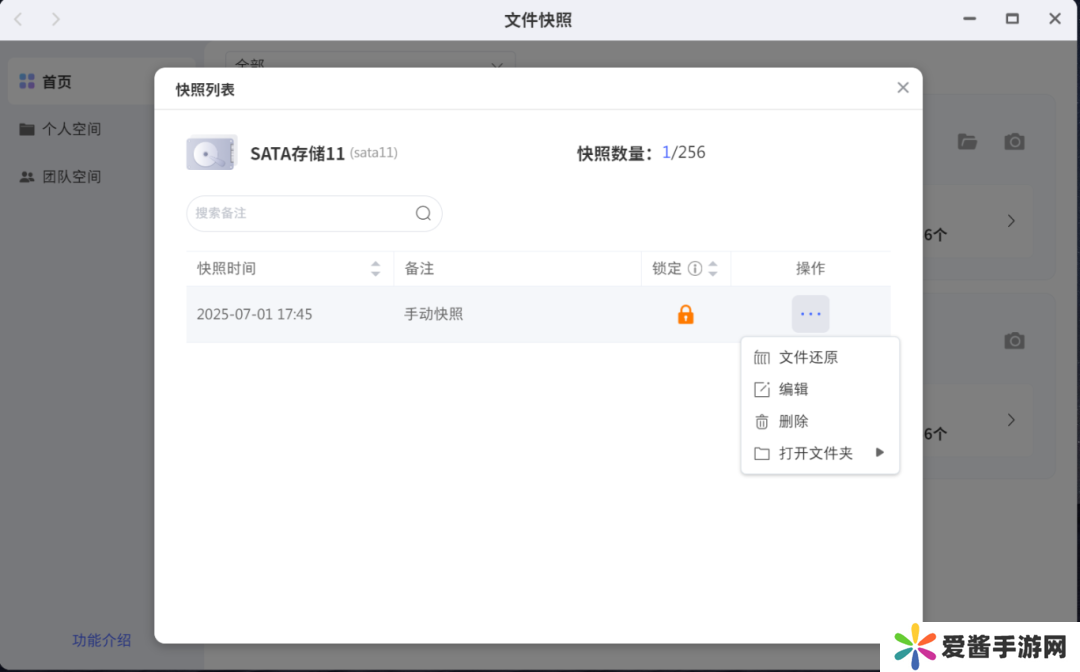Close the 快照列表 dialog
The width and height of the screenshot is (1080, 672).
point(902,88)
